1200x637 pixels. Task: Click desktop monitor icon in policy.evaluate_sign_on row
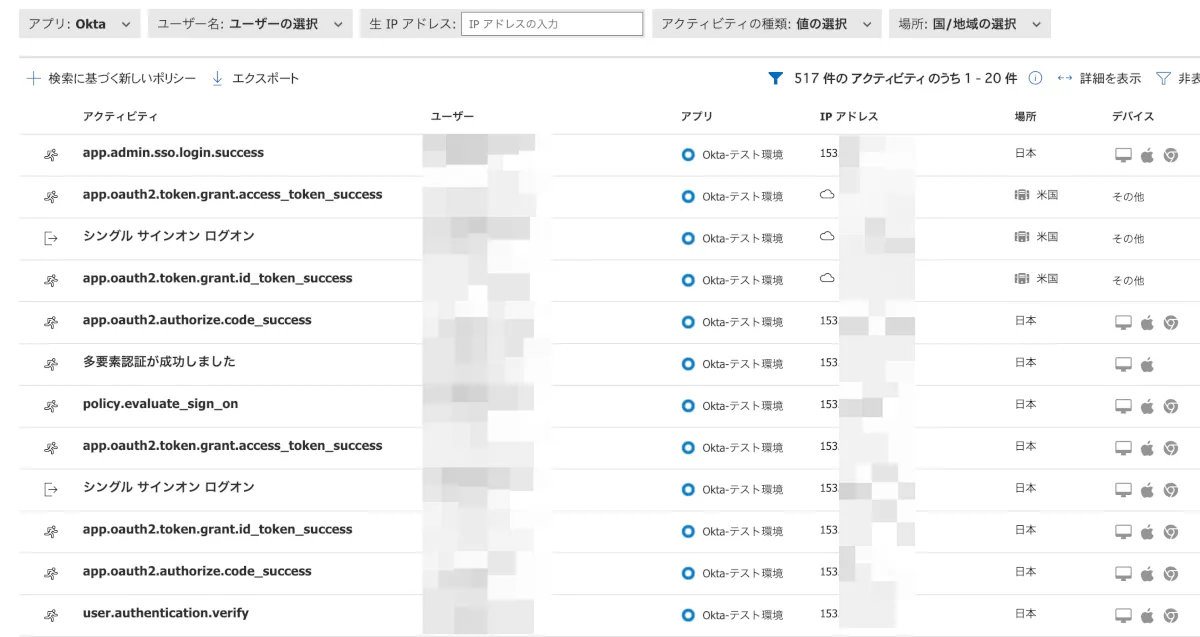tap(1123, 406)
